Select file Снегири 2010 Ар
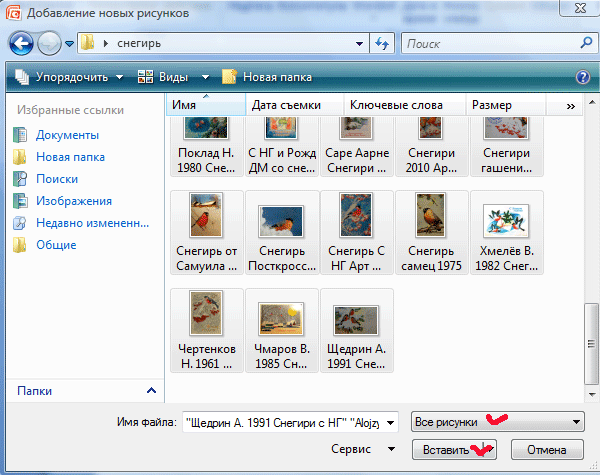600x475 pixels. pos(432,146)
